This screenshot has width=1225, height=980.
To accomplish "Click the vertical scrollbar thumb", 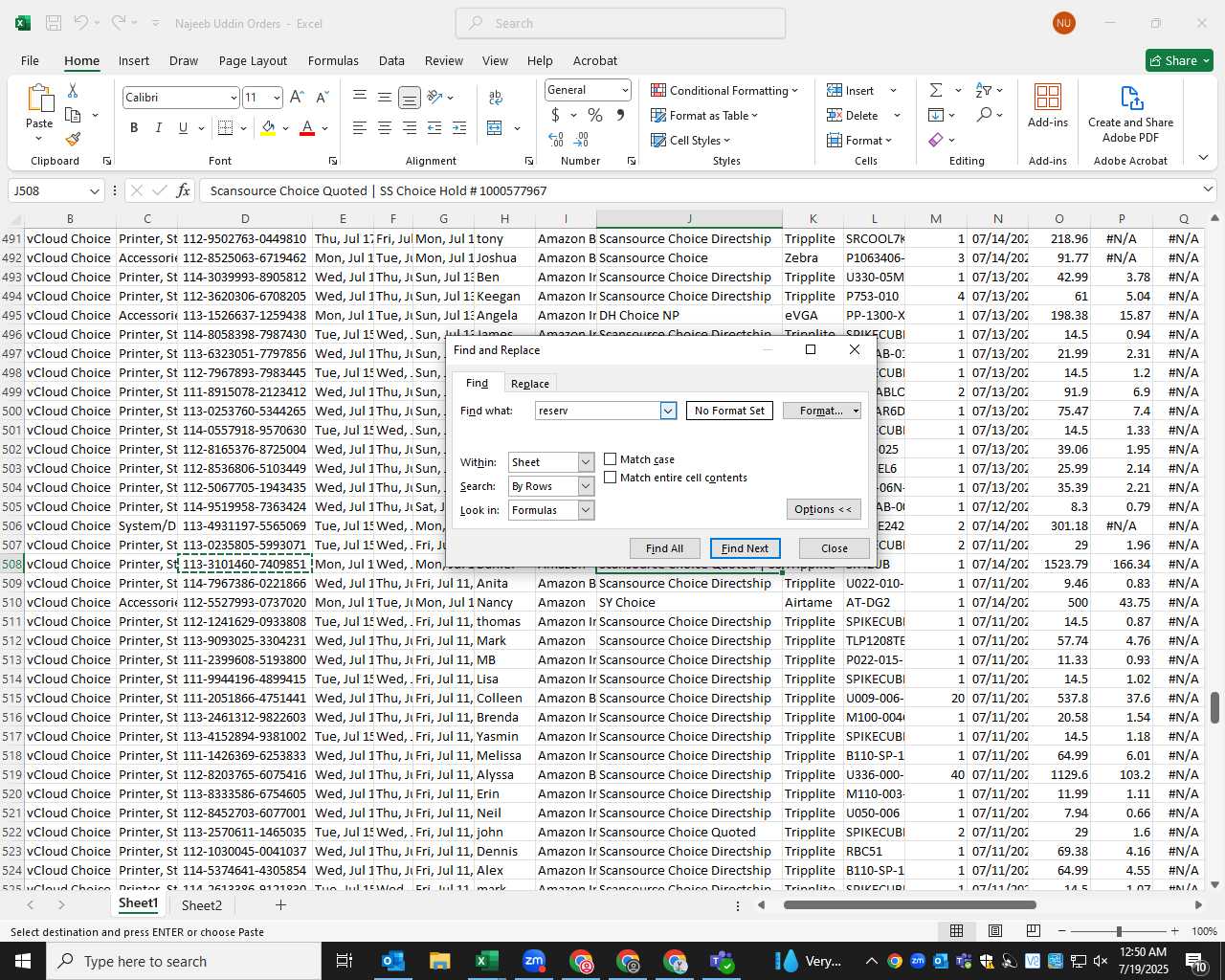I will click(1214, 708).
